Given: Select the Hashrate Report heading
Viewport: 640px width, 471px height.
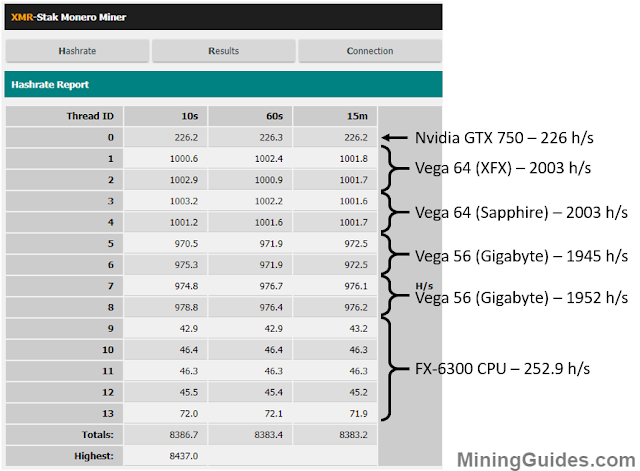Looking at the screenshot, I should tap(50, 84).
